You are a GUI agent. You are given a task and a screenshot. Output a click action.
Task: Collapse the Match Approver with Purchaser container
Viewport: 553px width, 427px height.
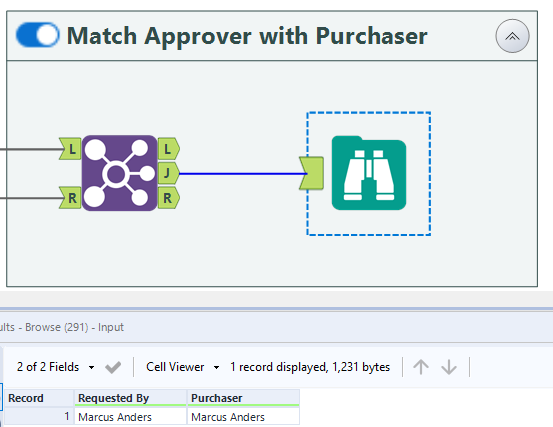click(512, 36)
